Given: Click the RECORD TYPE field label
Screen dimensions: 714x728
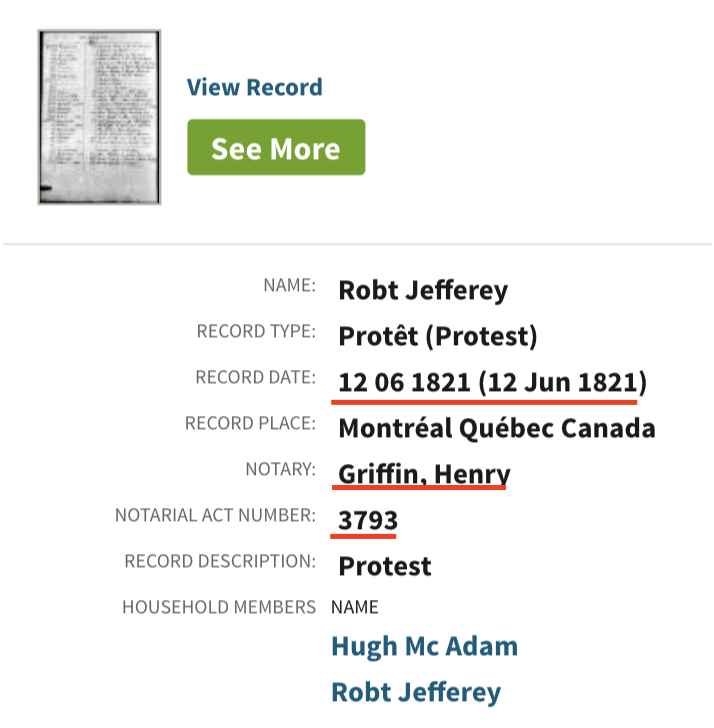Looking at the screenshot, I should click(256, 331).
